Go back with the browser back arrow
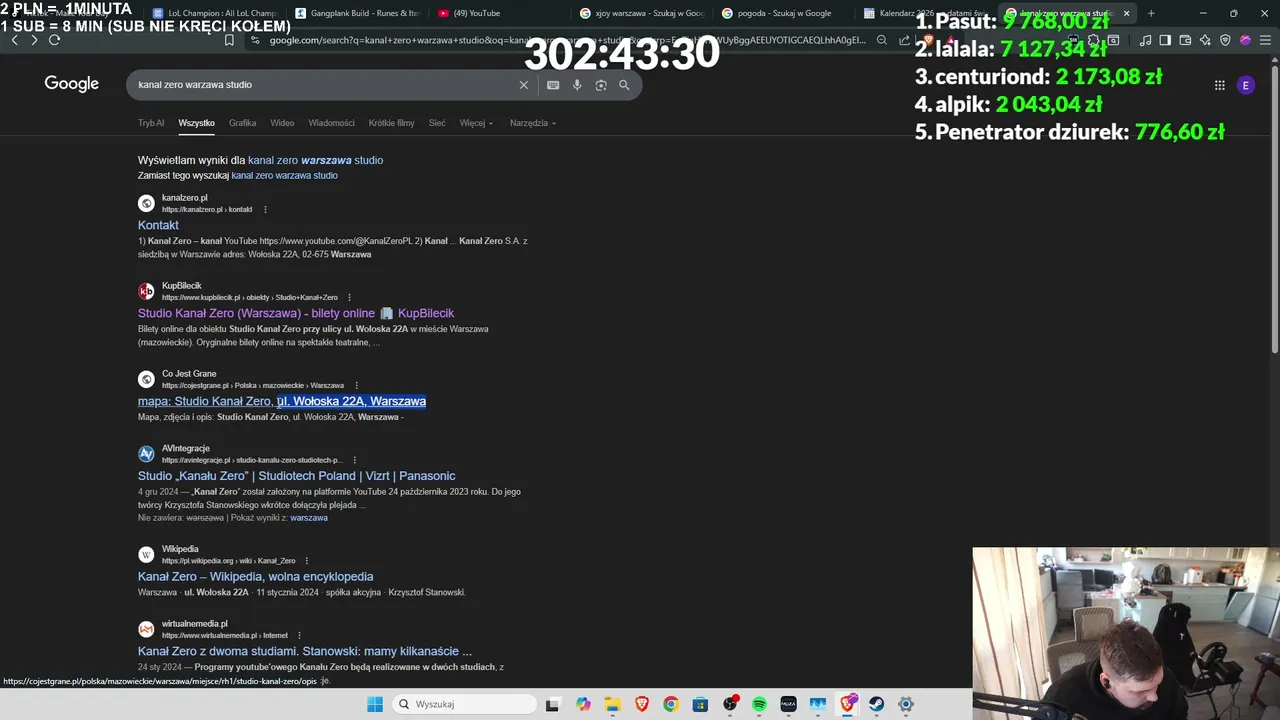This screenshot has width=1280, height=720. (14, 40)
